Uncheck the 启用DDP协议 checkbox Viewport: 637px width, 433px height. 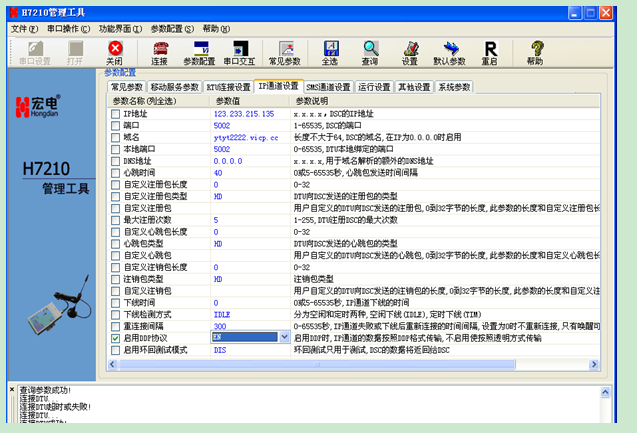pyautogui.click(x=115, y=338)
